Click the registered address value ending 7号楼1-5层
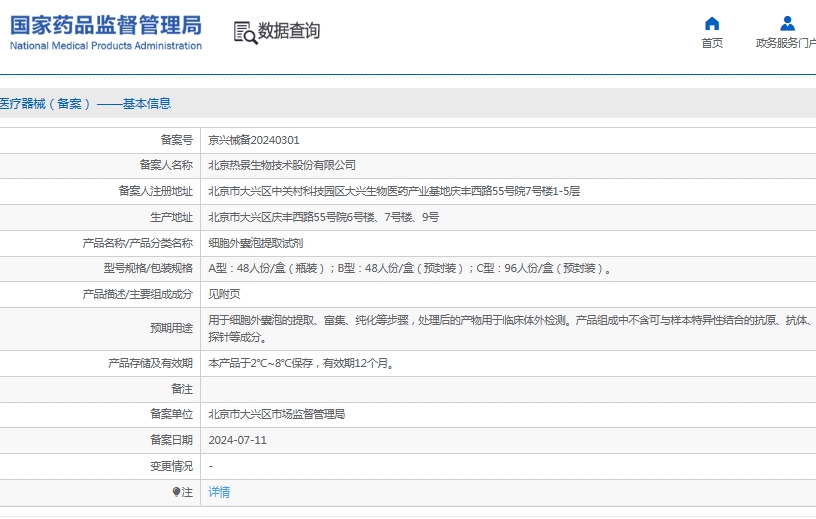Image resolution: width=816 pixels, height=519 pixels. [394, 191]
